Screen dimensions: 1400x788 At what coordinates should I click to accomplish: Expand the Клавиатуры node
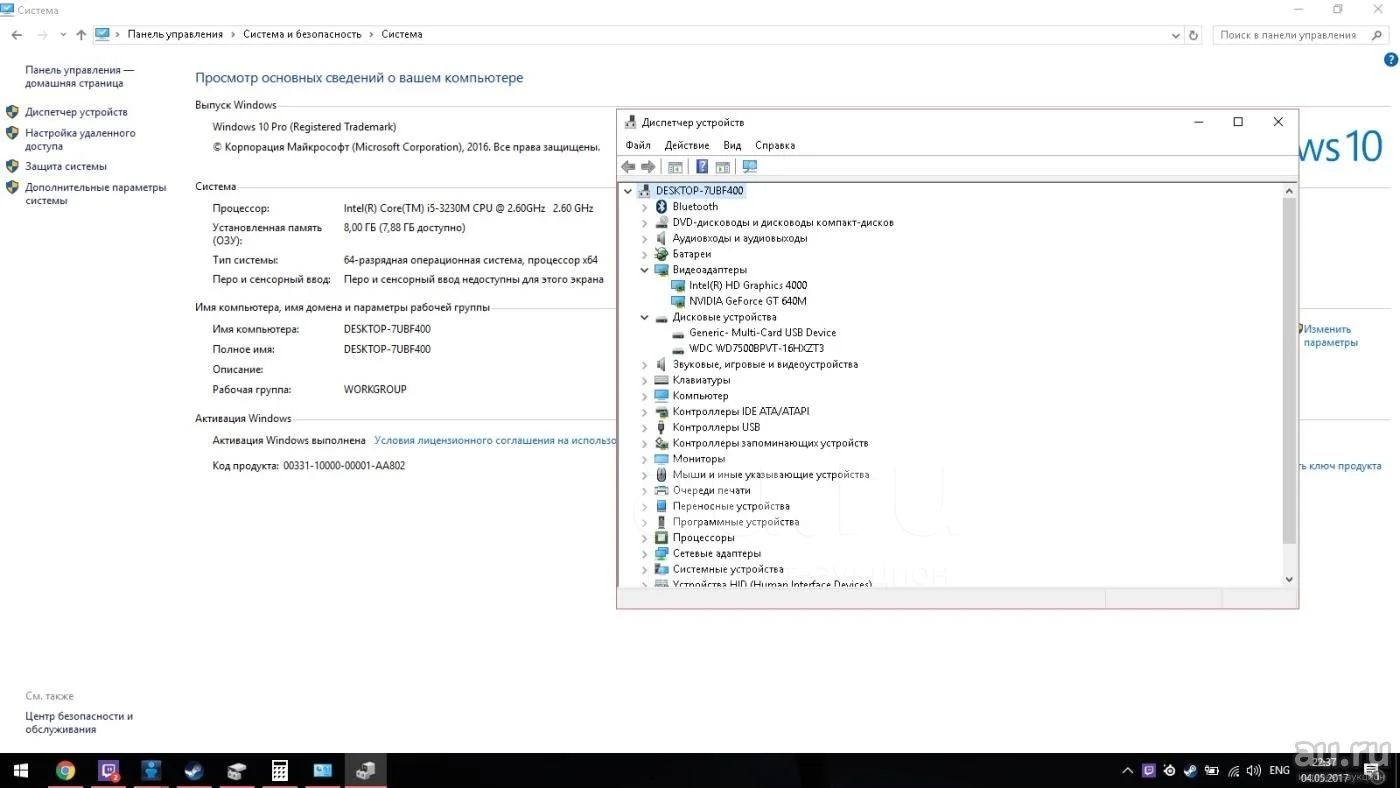coord(645,380)
